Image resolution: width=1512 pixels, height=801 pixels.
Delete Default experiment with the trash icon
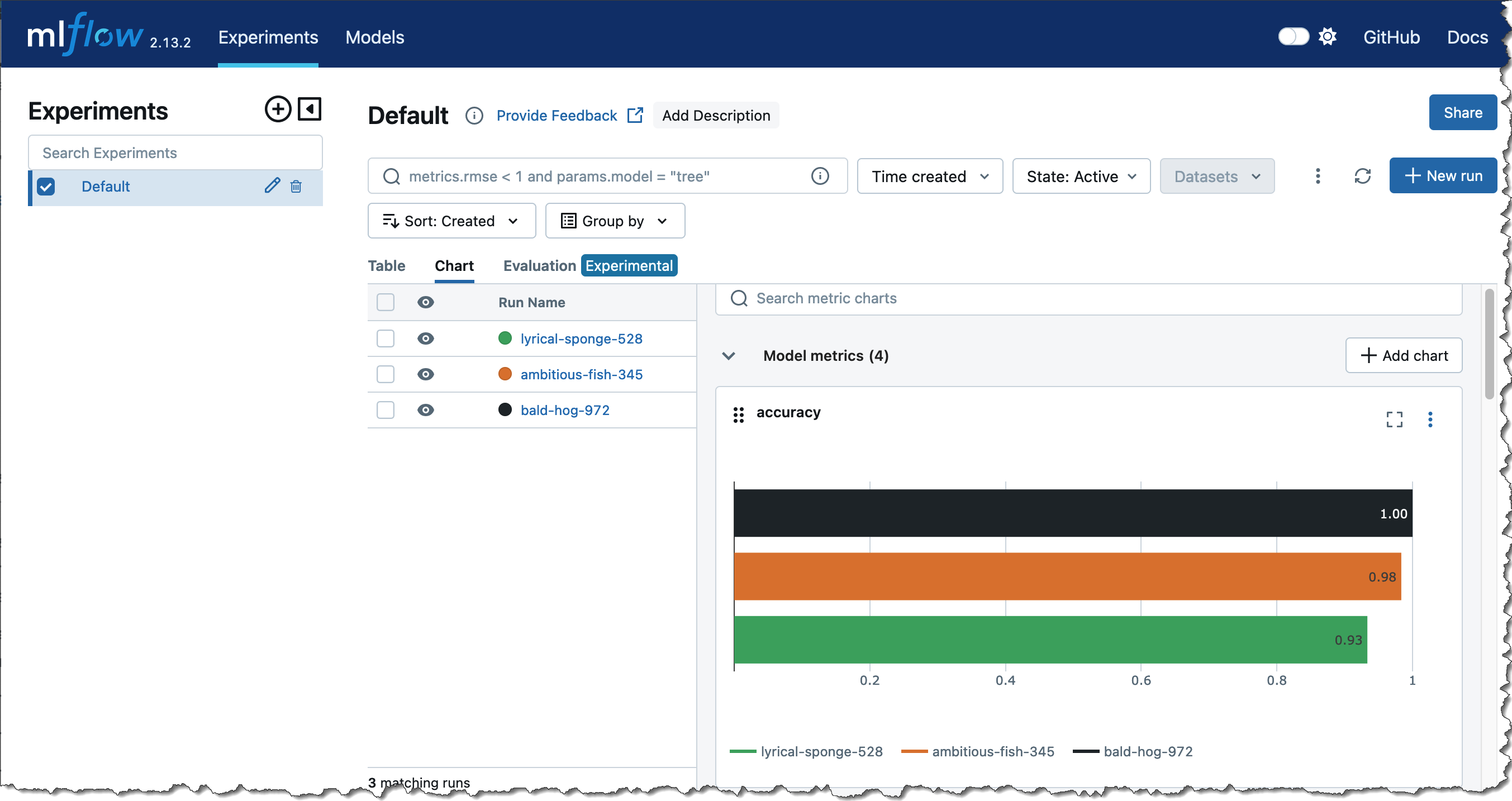coord(296,186)
